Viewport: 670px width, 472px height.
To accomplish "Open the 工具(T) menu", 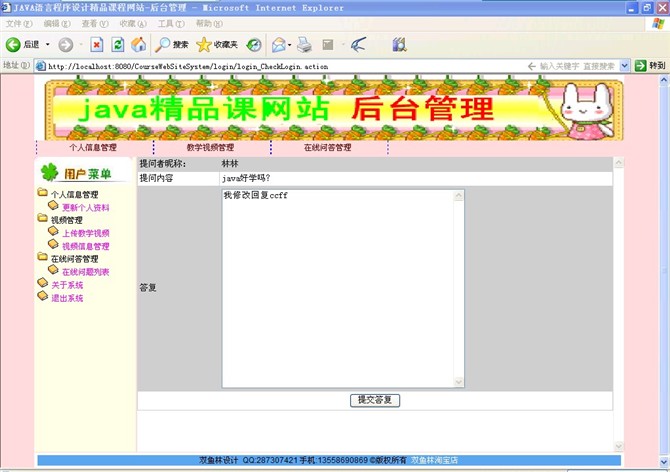I will (x=171, y=23).
